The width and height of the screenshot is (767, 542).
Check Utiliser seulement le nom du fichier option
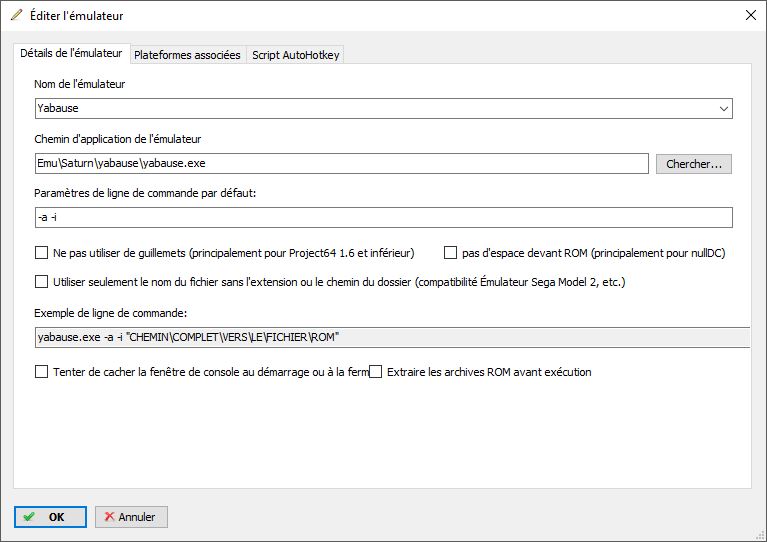(42, 282)
